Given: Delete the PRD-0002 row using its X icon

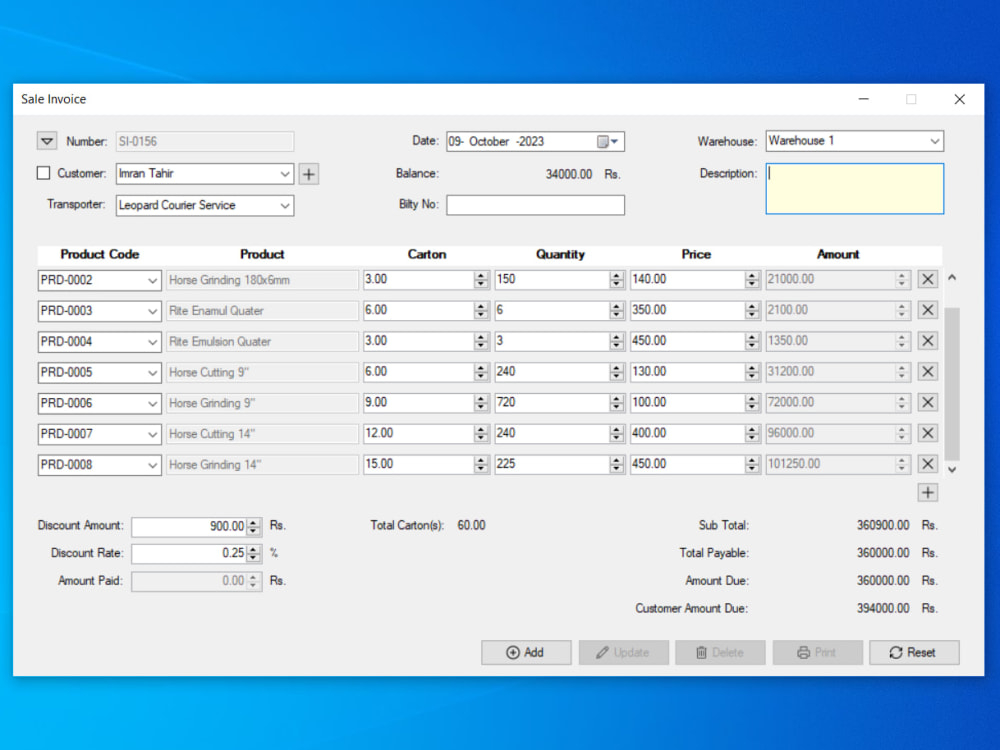Looking at the screenshot, I should point(926,279).
